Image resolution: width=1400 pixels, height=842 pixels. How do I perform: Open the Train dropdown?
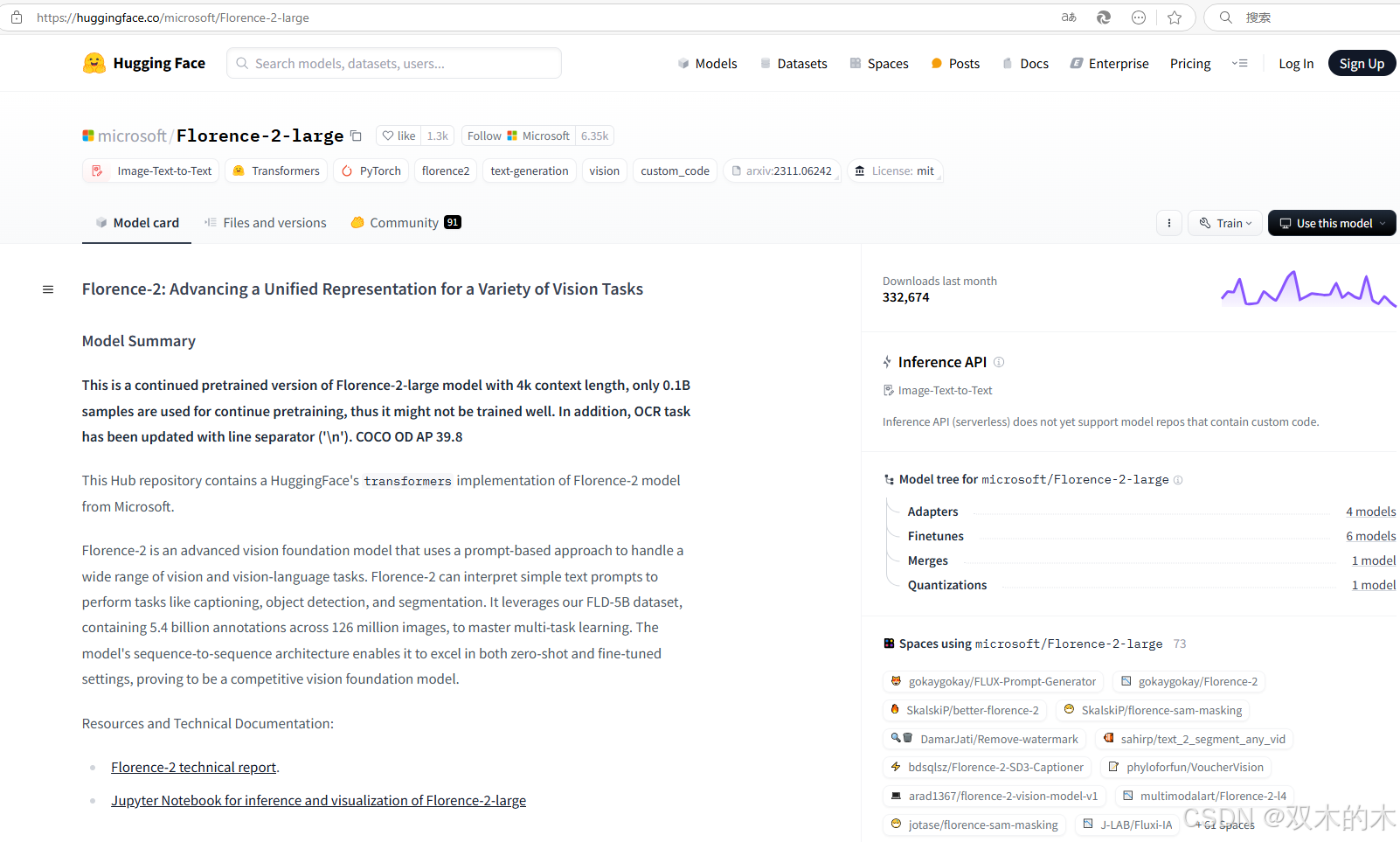tap(1225, 223)
